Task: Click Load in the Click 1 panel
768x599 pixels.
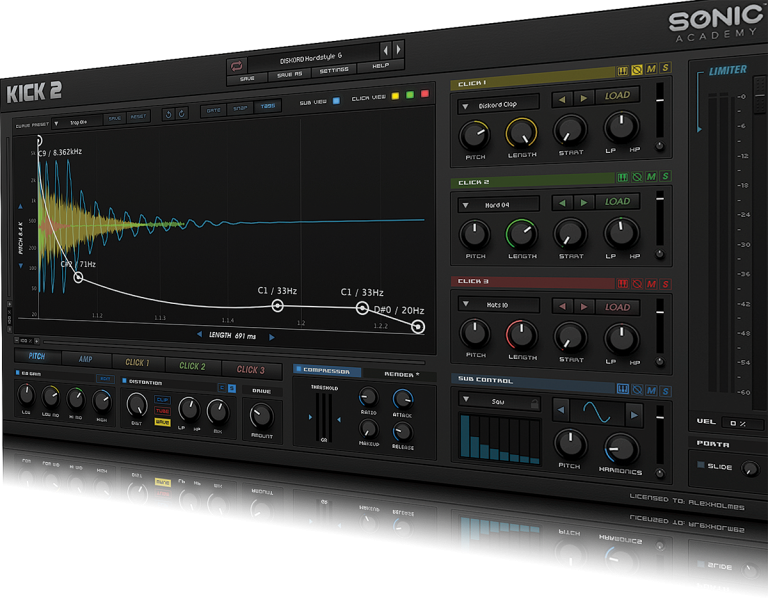Action: pyautogui.click(x=617, y=96)
